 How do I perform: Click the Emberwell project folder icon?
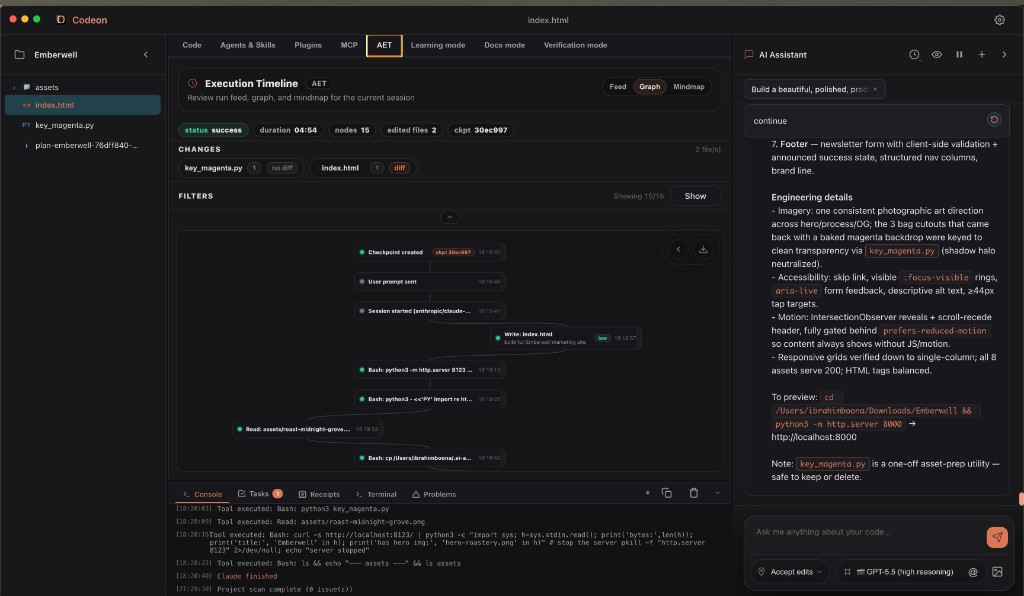(20, 55)
